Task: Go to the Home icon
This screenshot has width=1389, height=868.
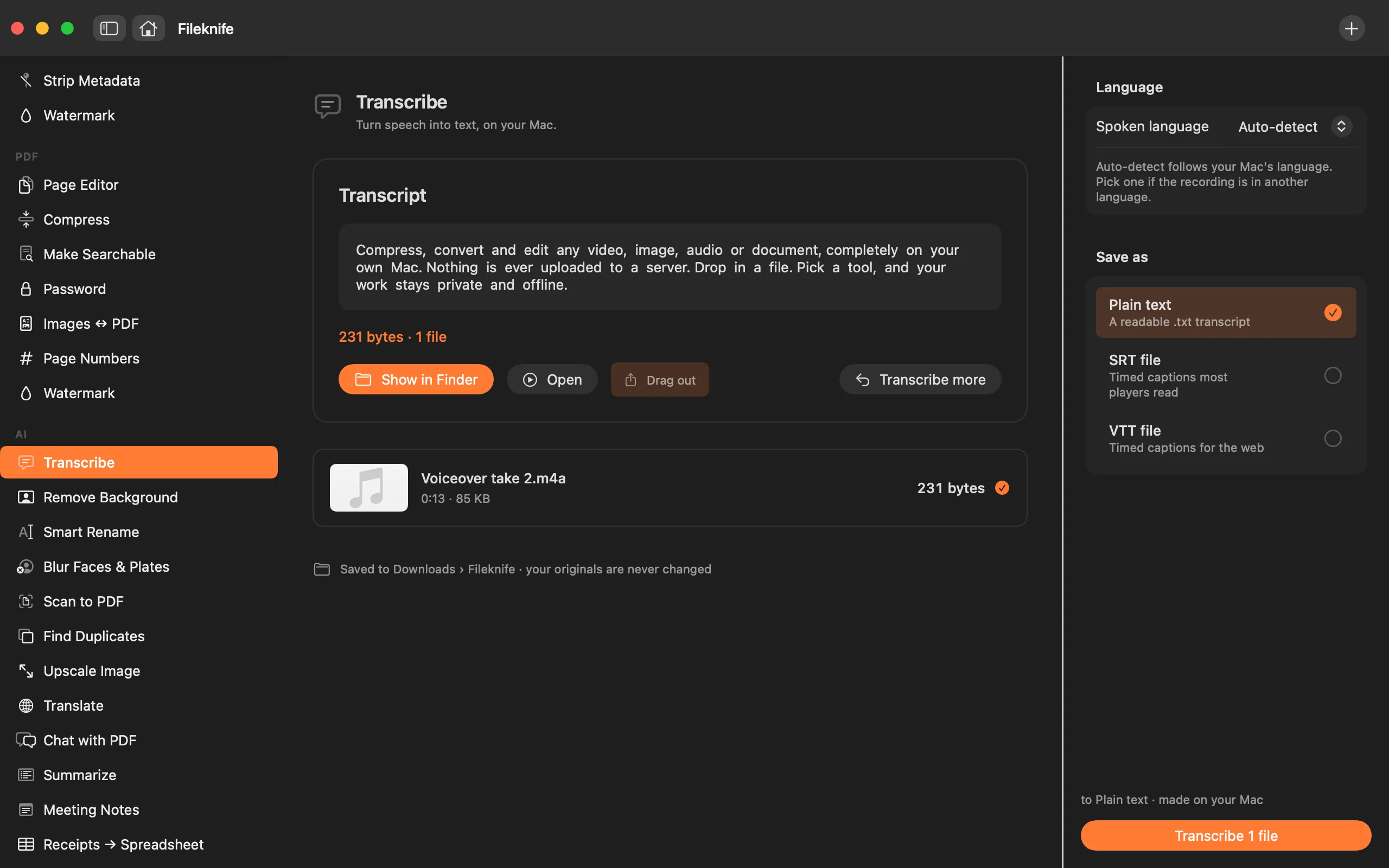Action: 148,28
